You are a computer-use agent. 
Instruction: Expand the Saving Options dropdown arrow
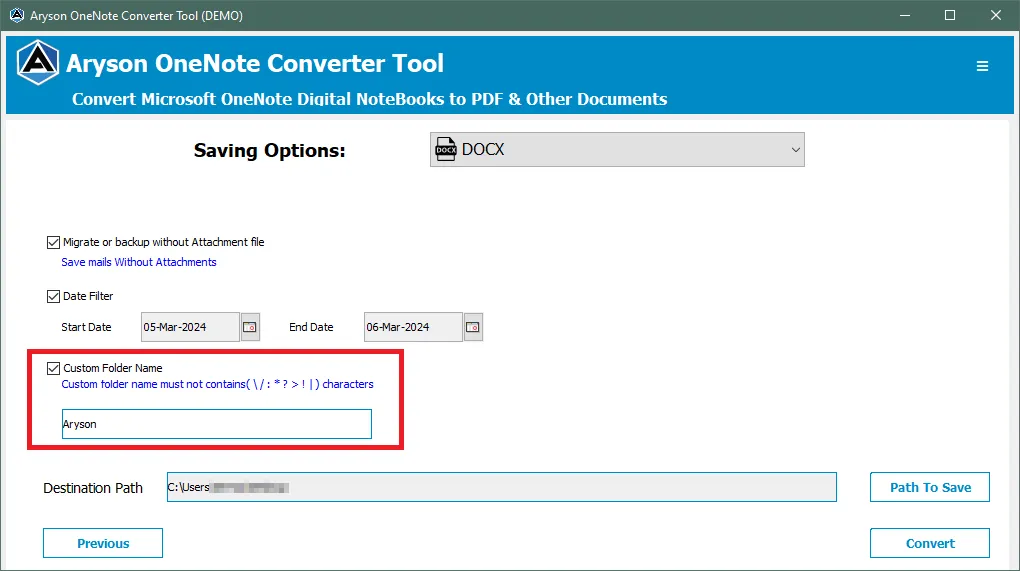tap(795, 150)
